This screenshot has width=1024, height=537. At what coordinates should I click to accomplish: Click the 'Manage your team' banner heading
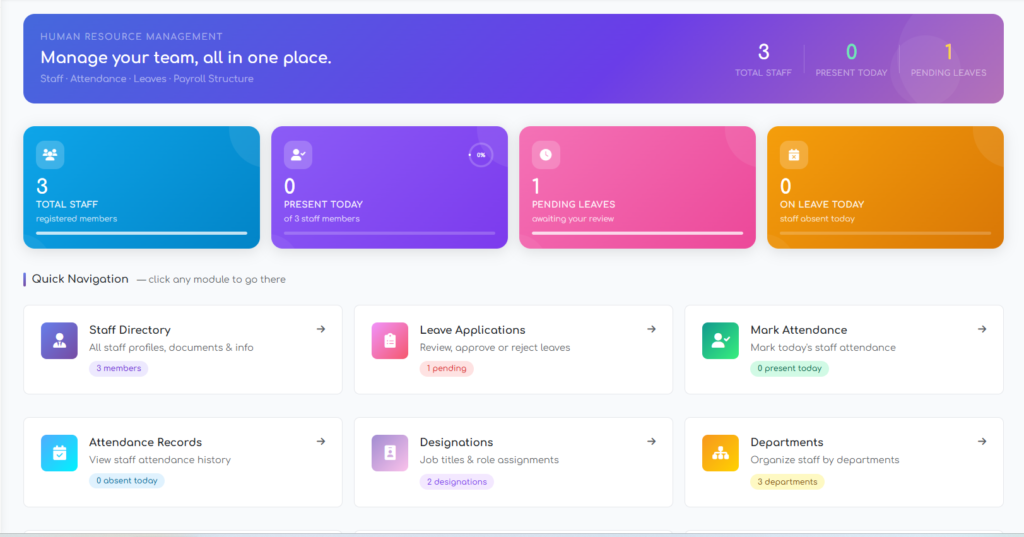(x=185, y=57)
